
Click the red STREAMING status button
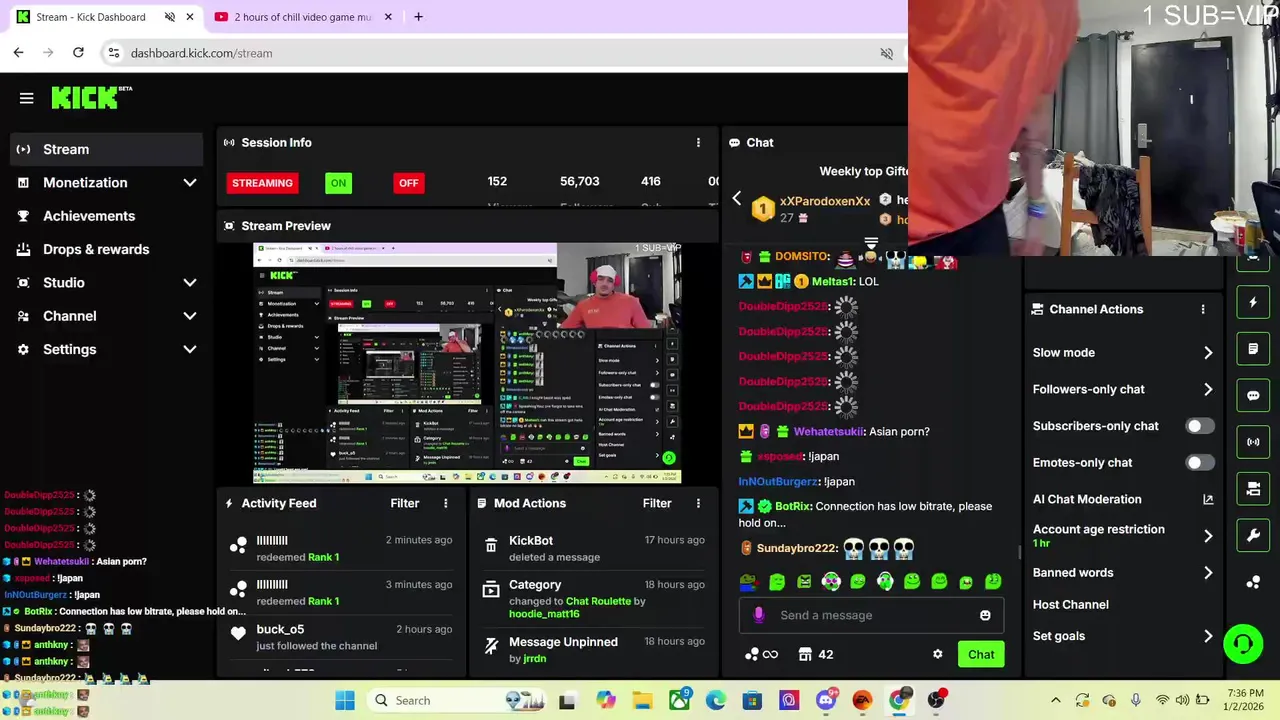262,183
